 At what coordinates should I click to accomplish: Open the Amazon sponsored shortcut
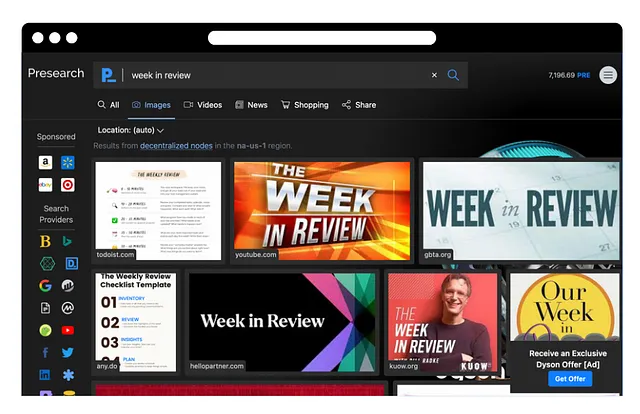click(x=45, y=162)
